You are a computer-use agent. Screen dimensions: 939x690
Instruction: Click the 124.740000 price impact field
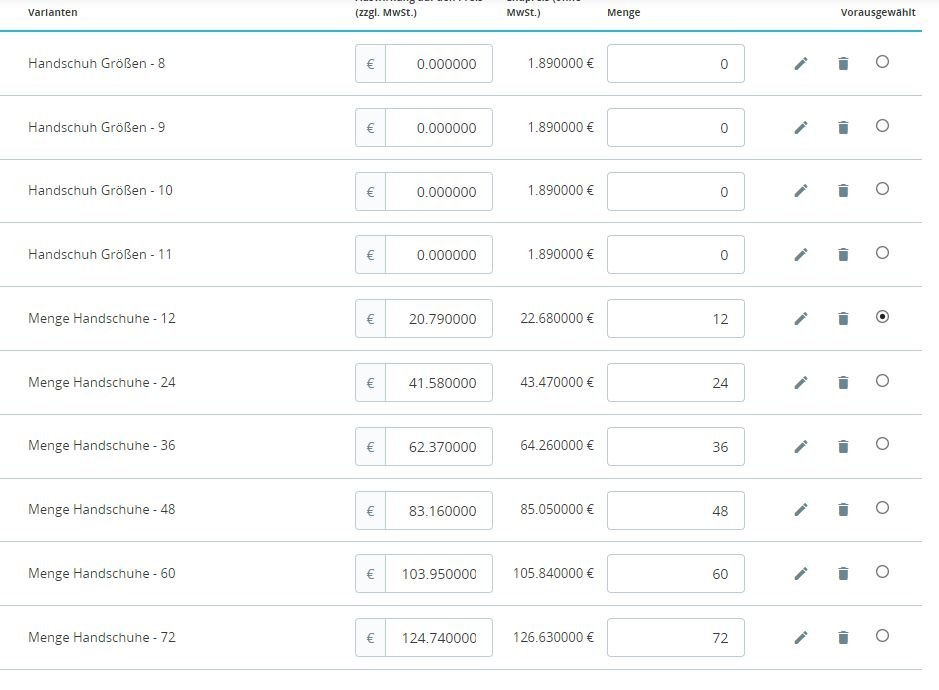coord(438,638)
